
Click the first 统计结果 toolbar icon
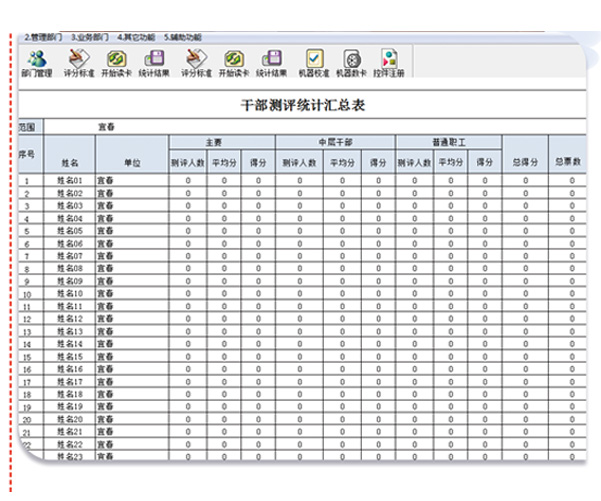154,62
